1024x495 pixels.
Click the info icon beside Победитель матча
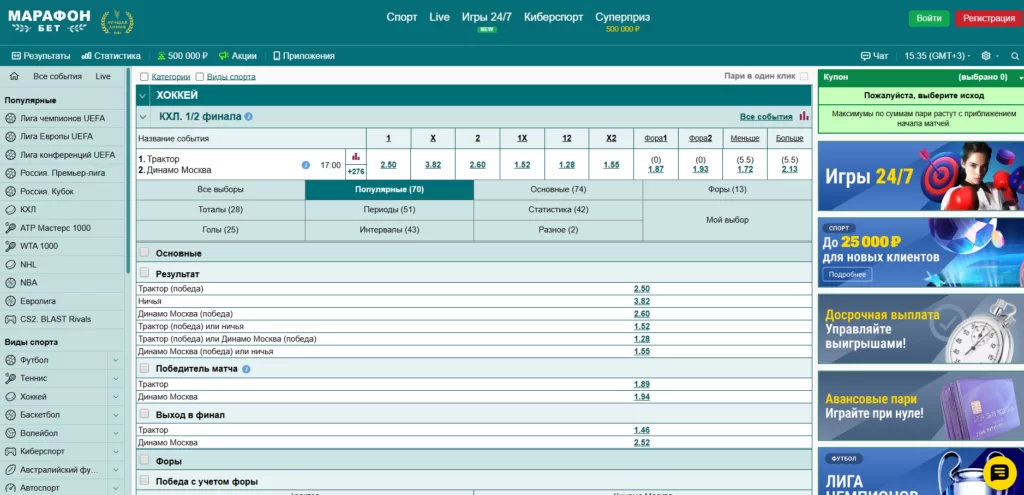pos(247,369)
